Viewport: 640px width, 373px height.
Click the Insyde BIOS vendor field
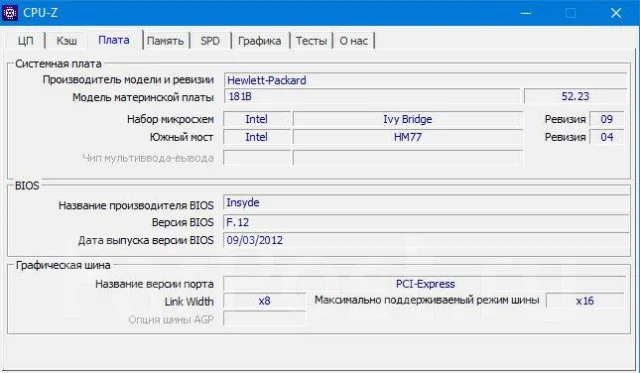(x=426, y=203)
